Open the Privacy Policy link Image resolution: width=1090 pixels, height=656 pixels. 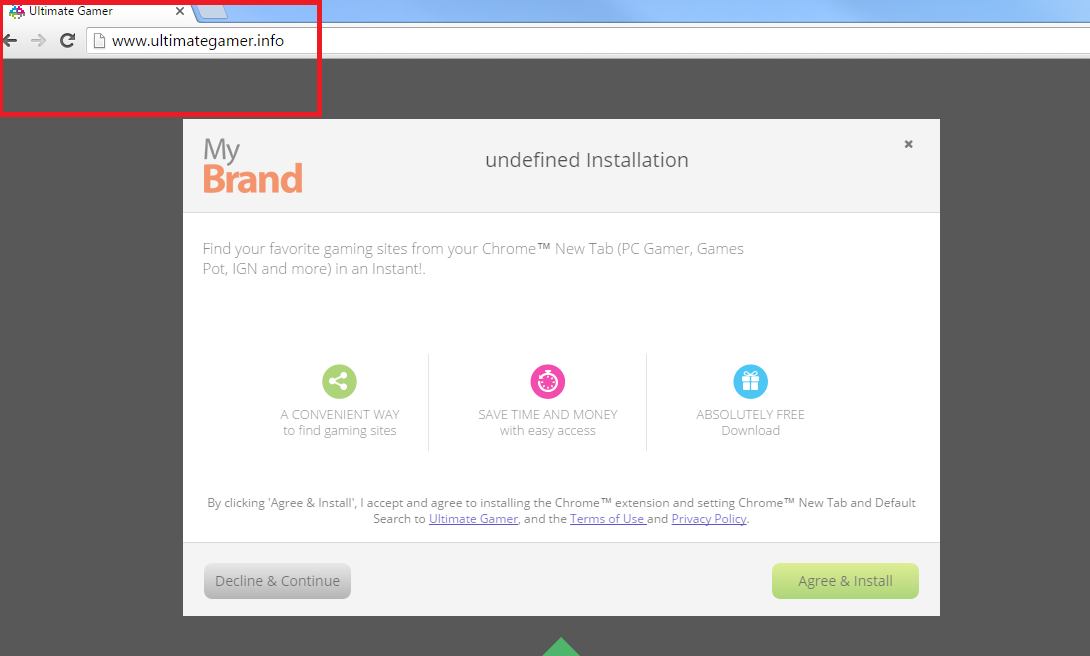click(709, 519)
